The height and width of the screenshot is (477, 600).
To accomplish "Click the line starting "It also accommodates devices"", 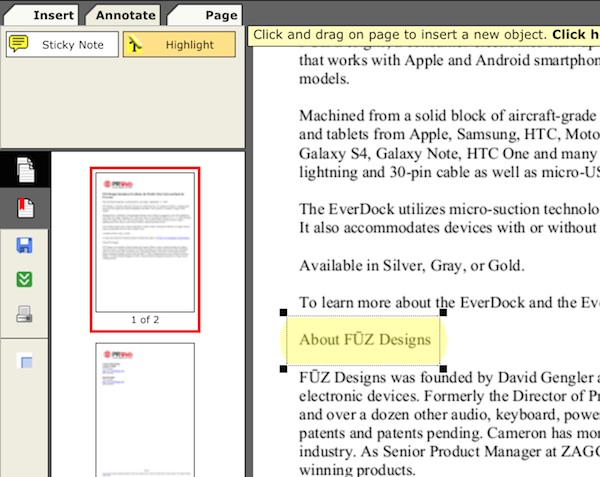I will 449,228.
